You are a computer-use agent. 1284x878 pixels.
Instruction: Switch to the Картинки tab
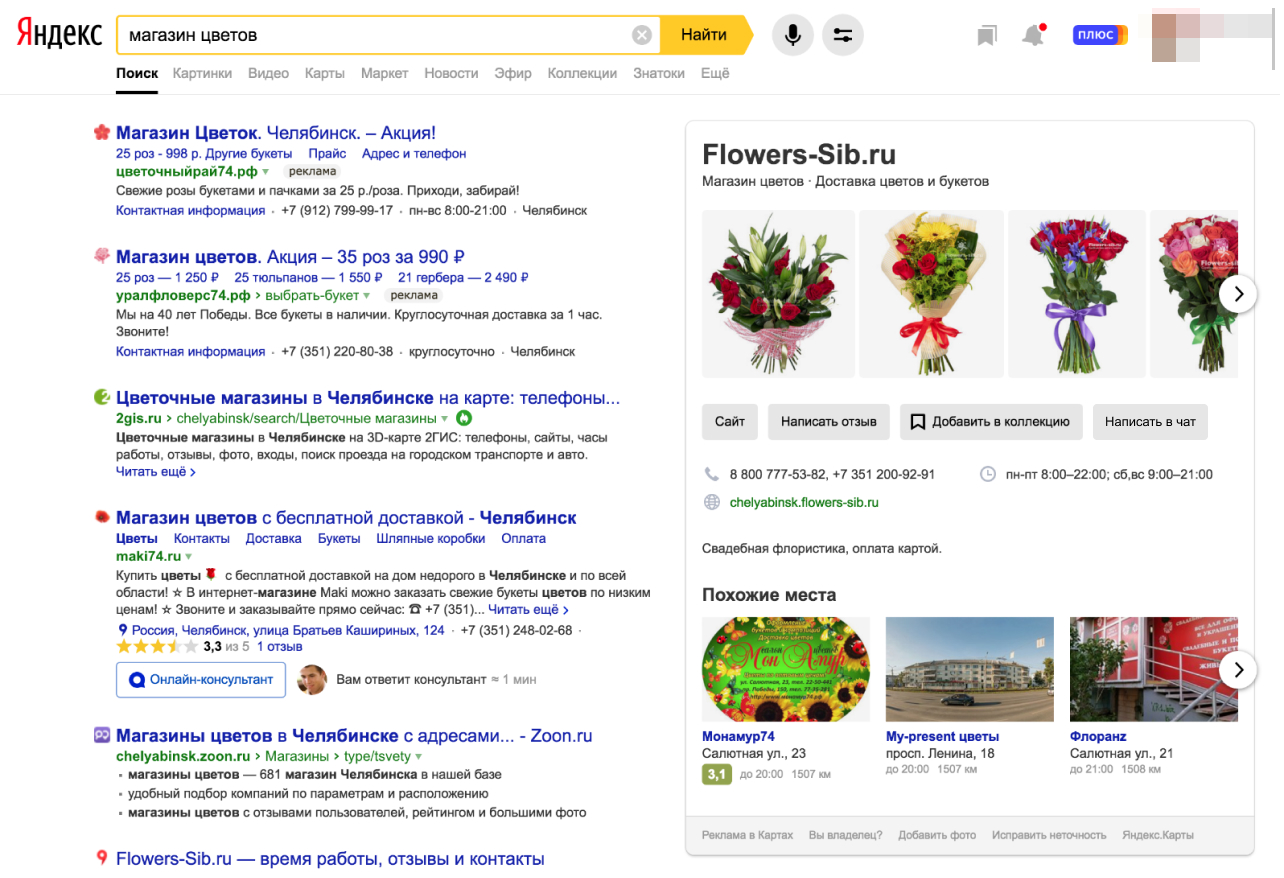coord(202,73)
